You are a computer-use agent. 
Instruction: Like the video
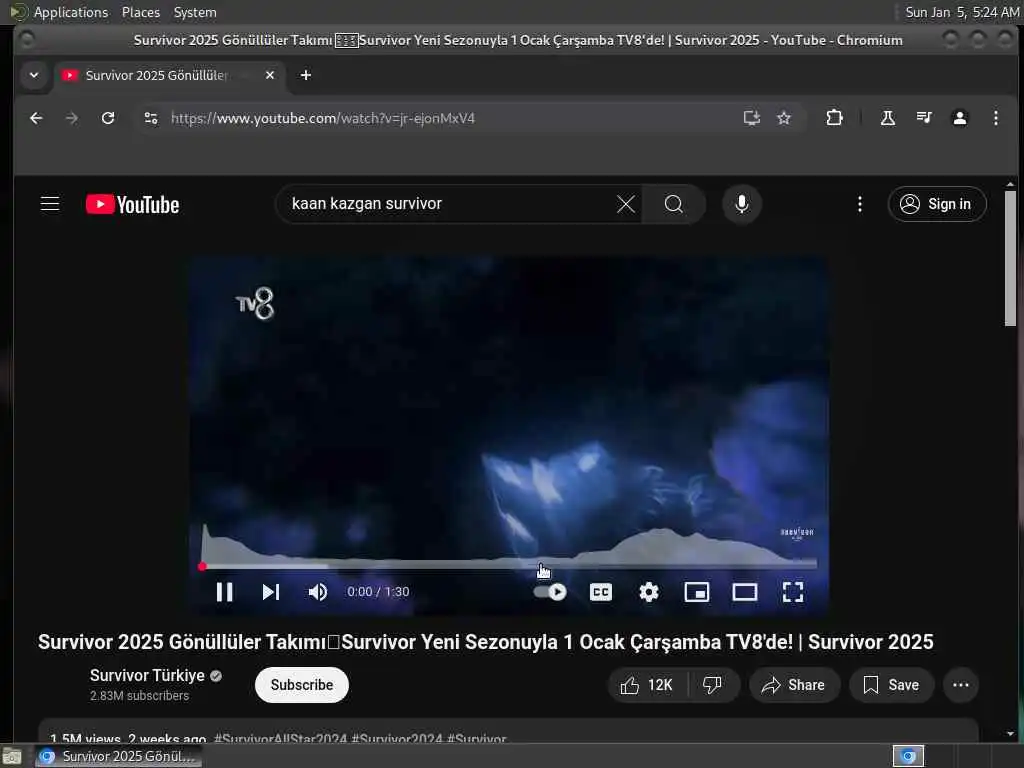[647, 684]
